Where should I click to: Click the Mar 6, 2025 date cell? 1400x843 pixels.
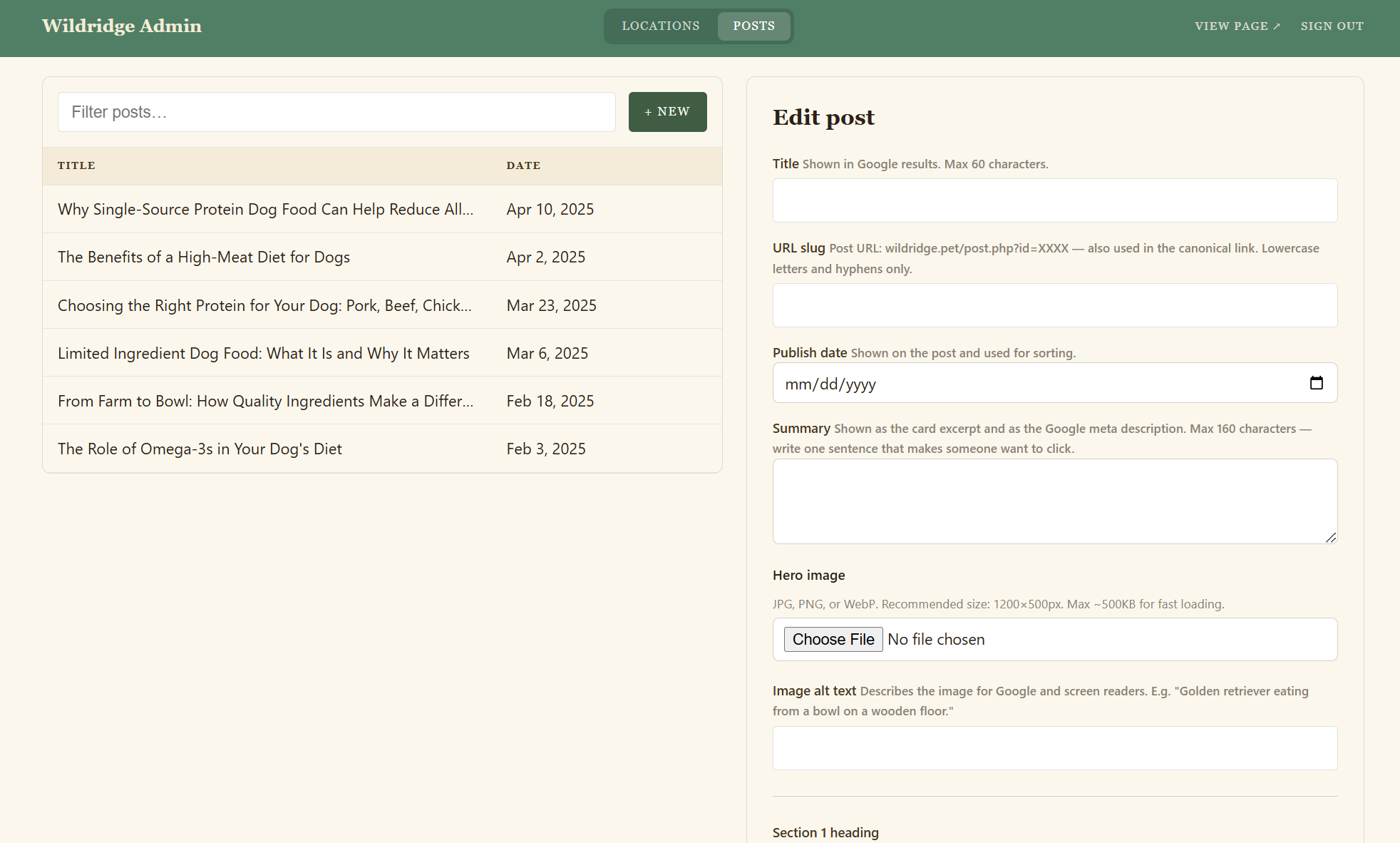click(547, 353)
